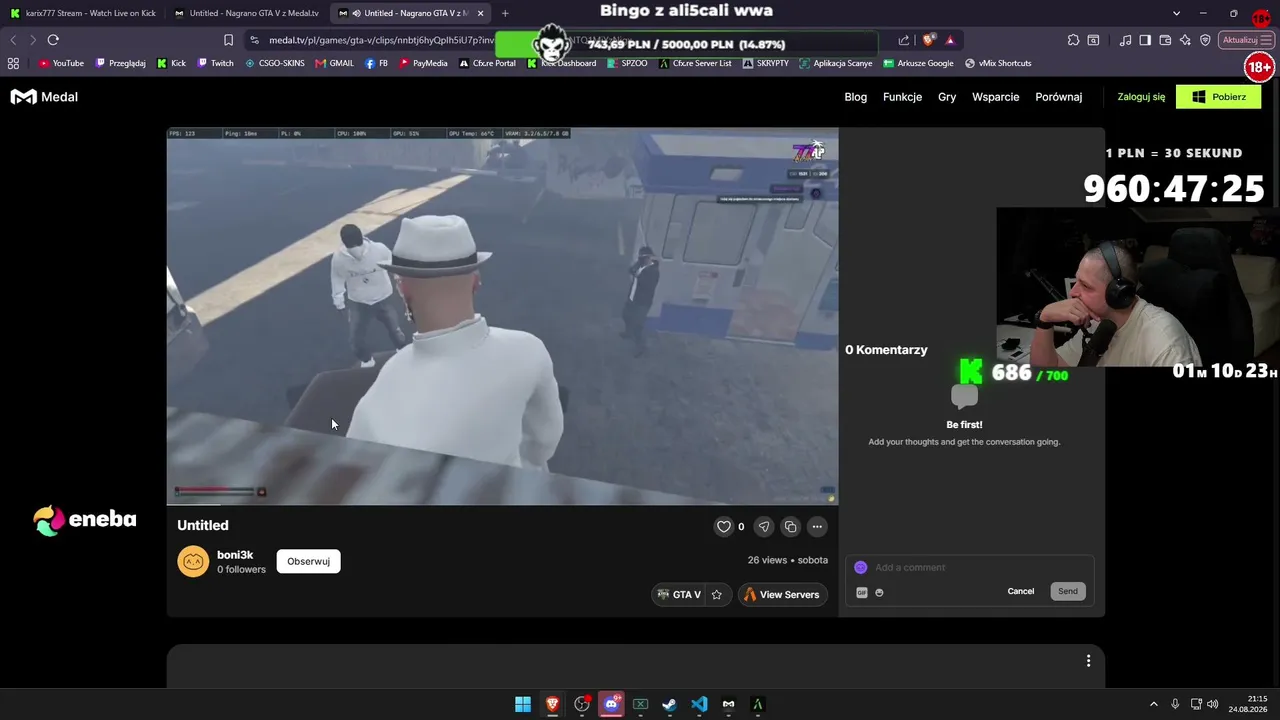The image size is (1280, 720).
Task: Open the browser hamburger menu
Action: [x=1268, y=40]
